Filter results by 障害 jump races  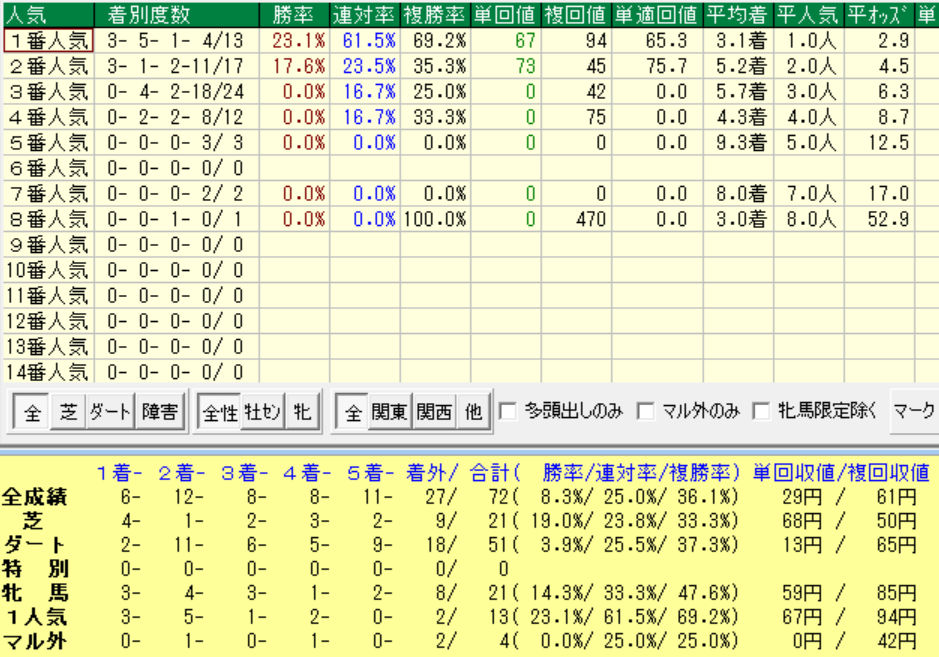point(160,411)
